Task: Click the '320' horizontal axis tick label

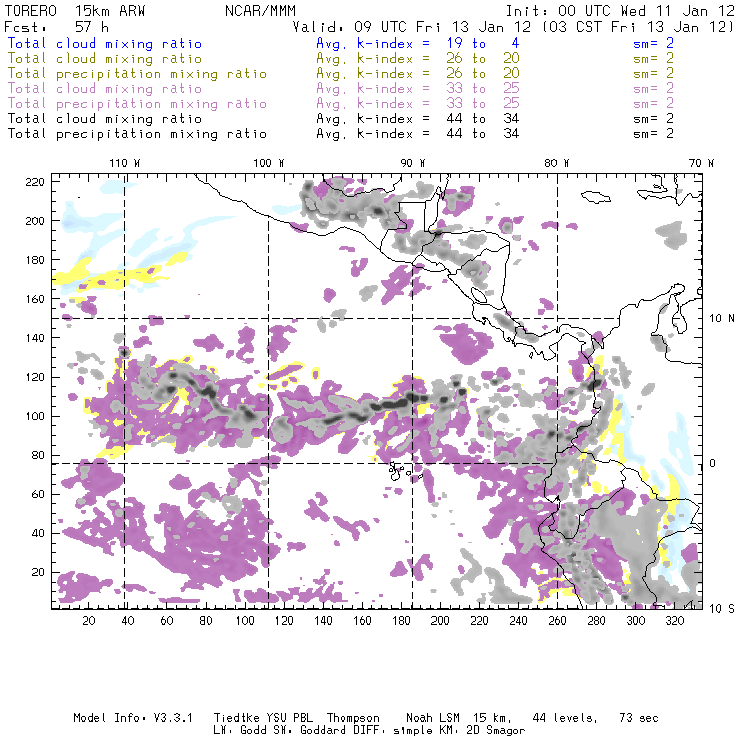Action: coord(674,621)
